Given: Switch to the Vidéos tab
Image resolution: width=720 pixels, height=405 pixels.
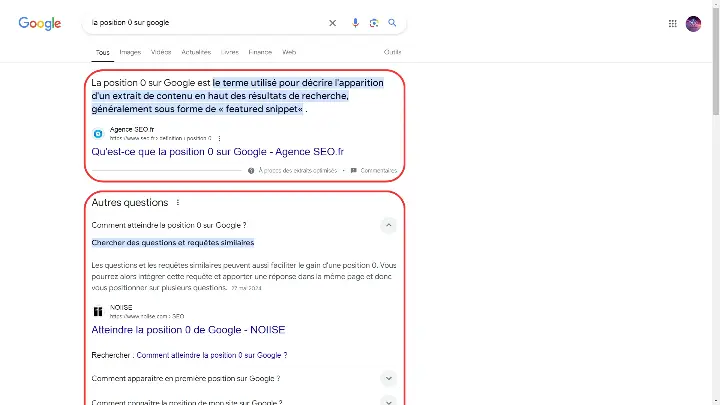Looking at the screenshot, I should [161, 52].
